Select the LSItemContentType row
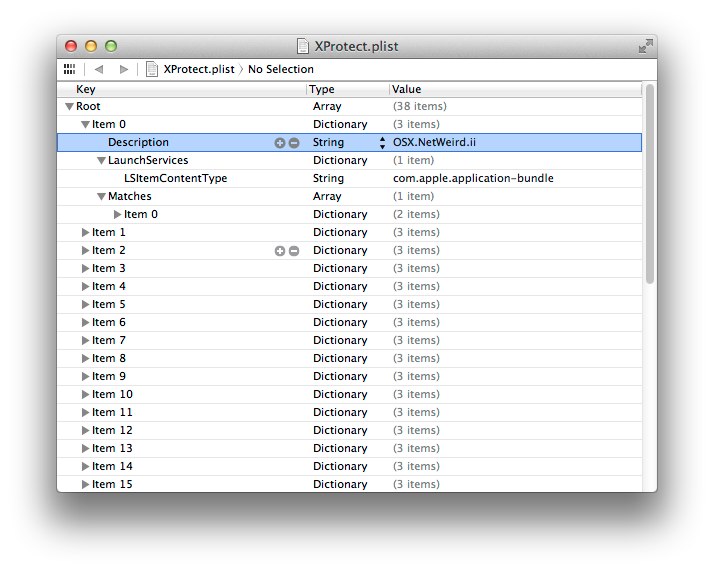 (x=349, y=178)
